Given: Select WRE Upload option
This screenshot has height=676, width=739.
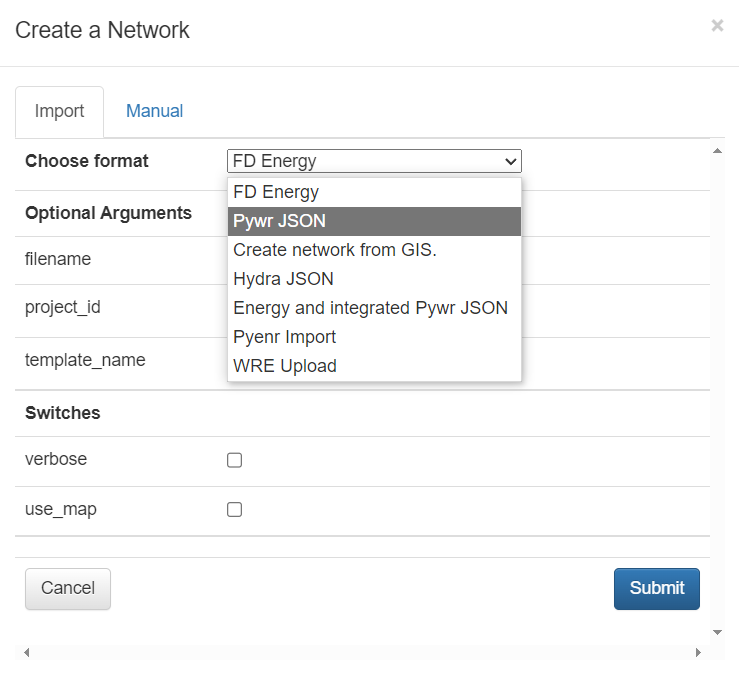Looking at the screenshot, I should 285,366.
